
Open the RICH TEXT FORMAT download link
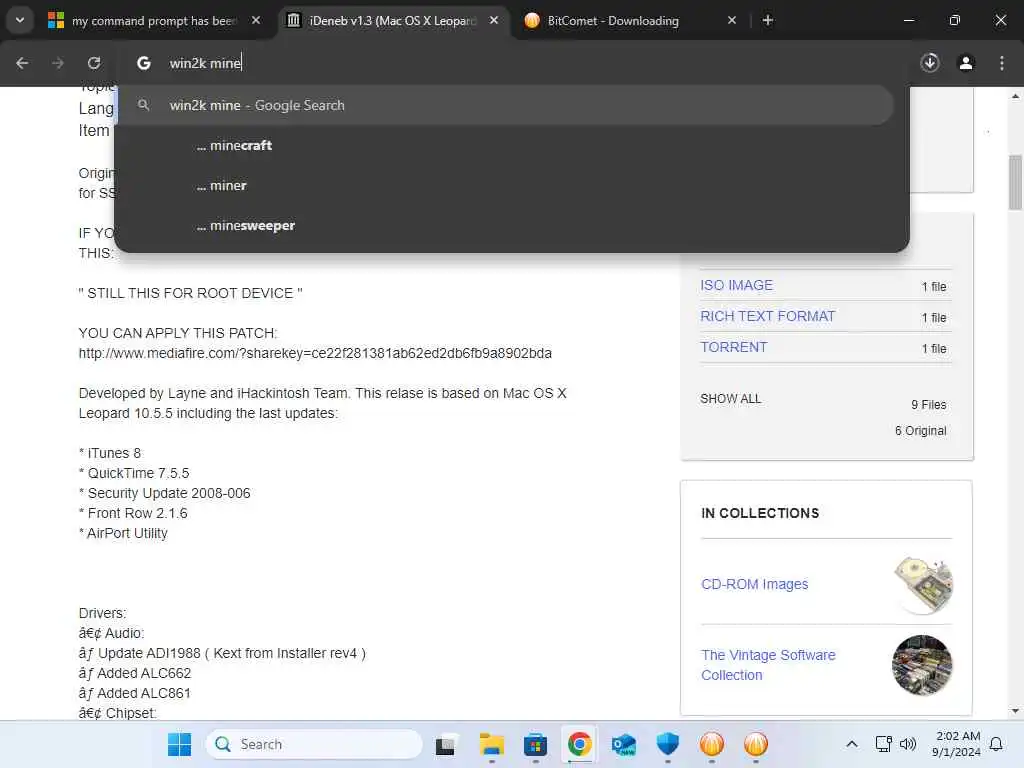tap(767, 316)
